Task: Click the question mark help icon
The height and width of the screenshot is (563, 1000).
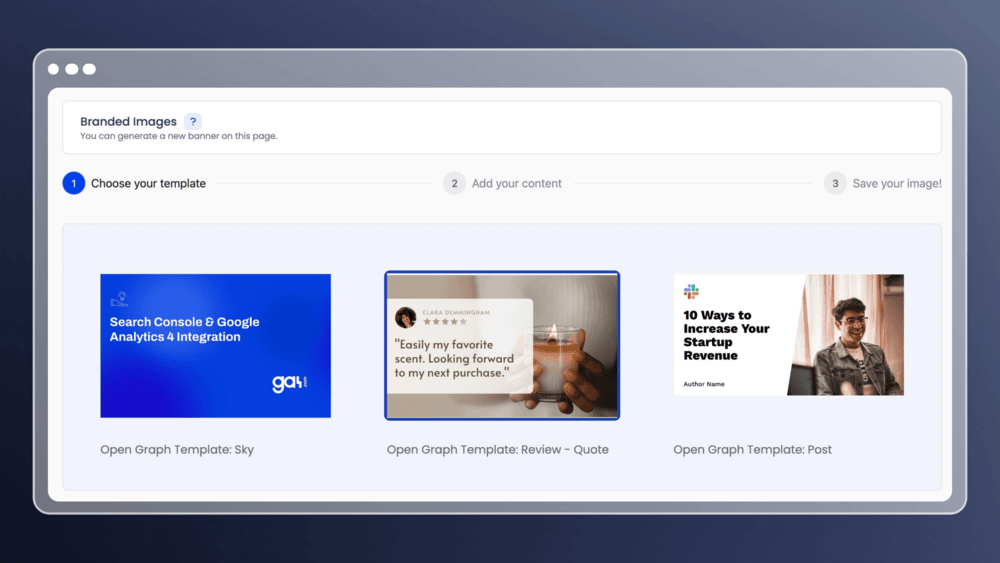Action: pos(193,121)
